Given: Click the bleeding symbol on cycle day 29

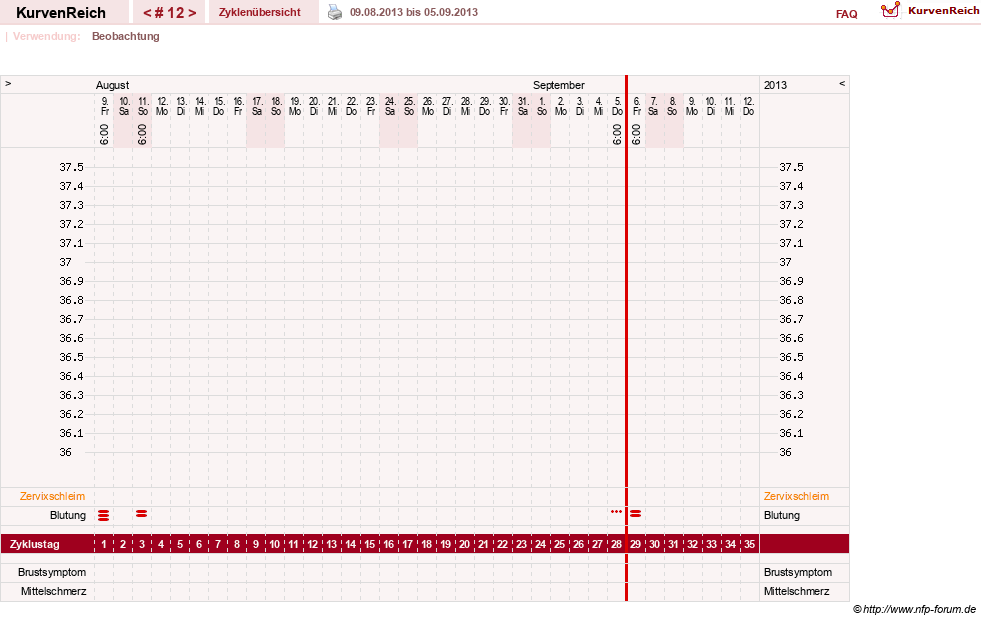Looking at the screenshot, I should [x=636, y=513].
